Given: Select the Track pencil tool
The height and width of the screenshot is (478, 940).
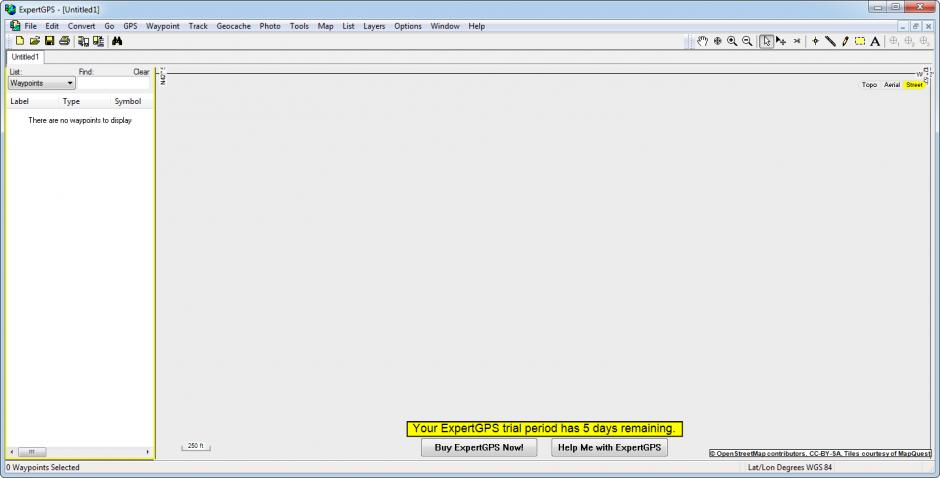Looking at the screenshot, I should [x=845, y=41].
